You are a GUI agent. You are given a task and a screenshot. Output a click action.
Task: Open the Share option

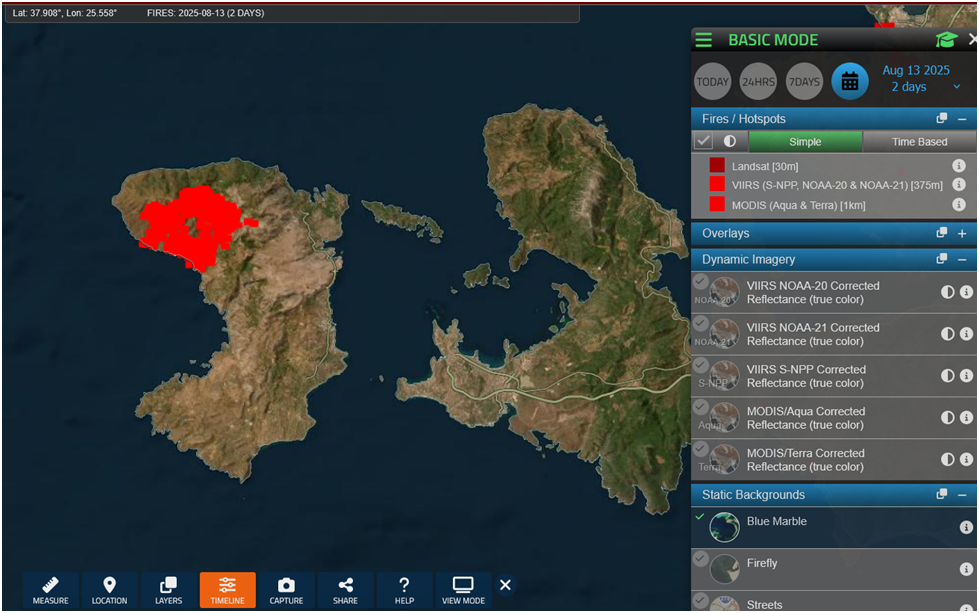pos(345,590)
